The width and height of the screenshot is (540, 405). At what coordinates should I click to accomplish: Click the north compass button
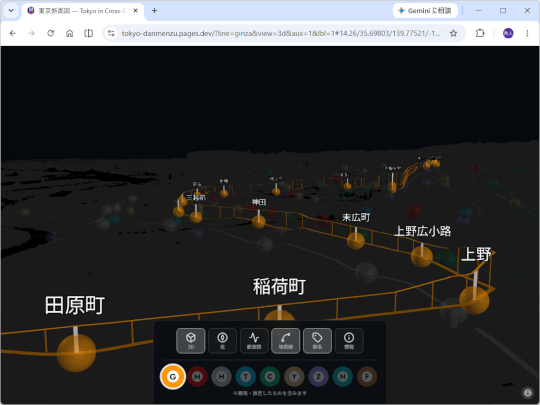coord(222,341)
